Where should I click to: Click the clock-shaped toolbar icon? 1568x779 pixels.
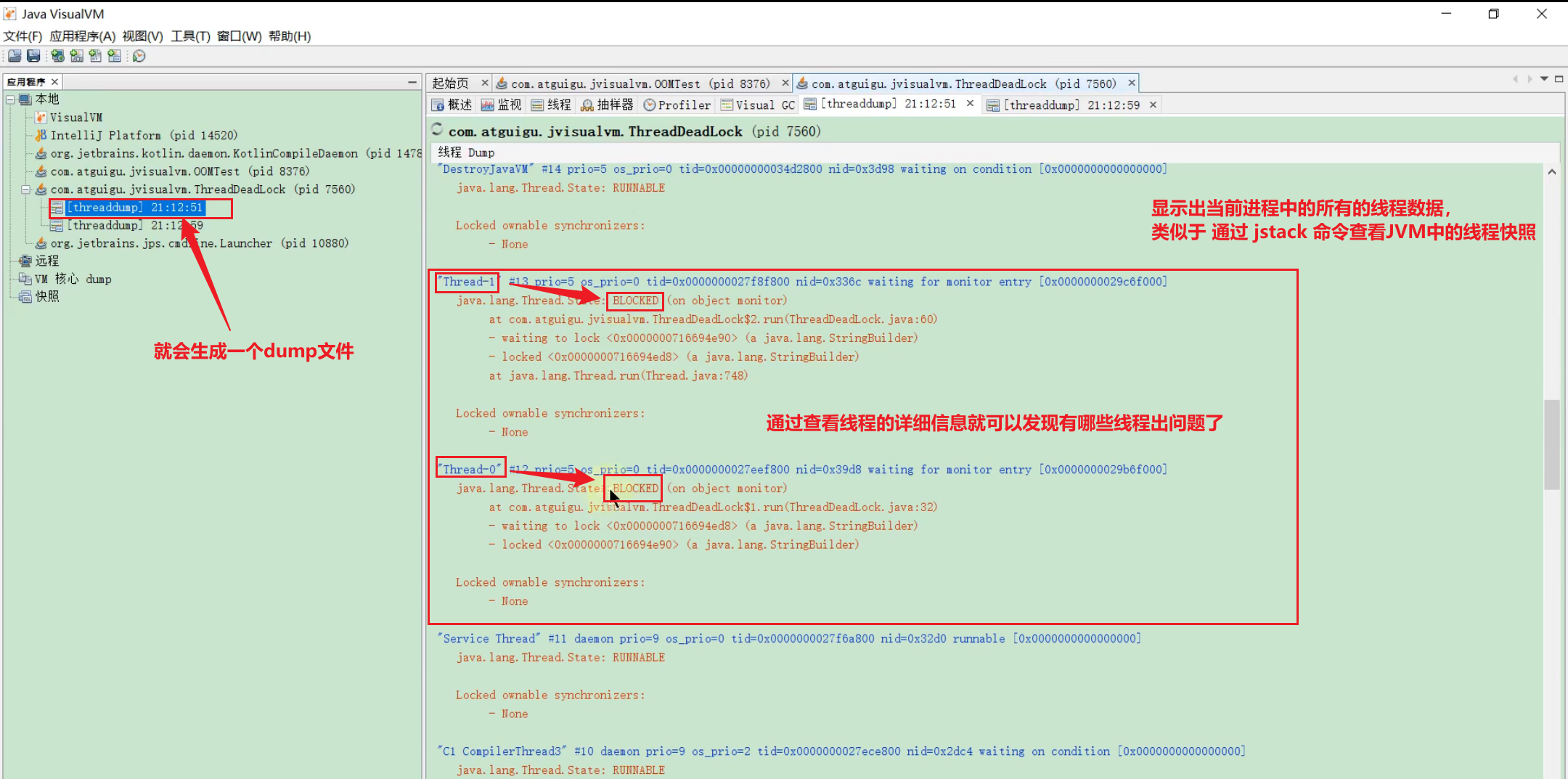(139, 56)
